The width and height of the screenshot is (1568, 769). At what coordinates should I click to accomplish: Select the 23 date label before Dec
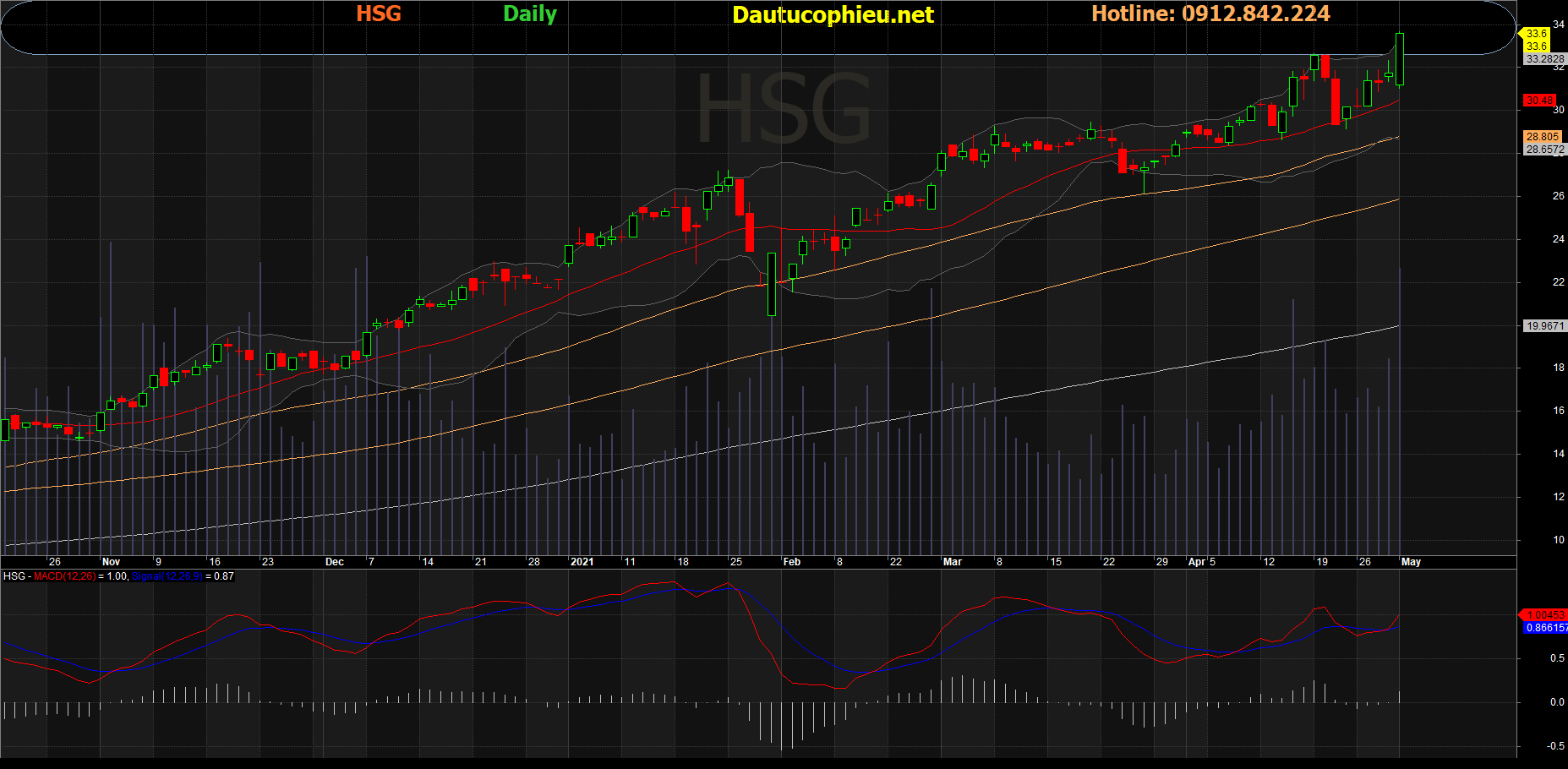coord(268,562)
